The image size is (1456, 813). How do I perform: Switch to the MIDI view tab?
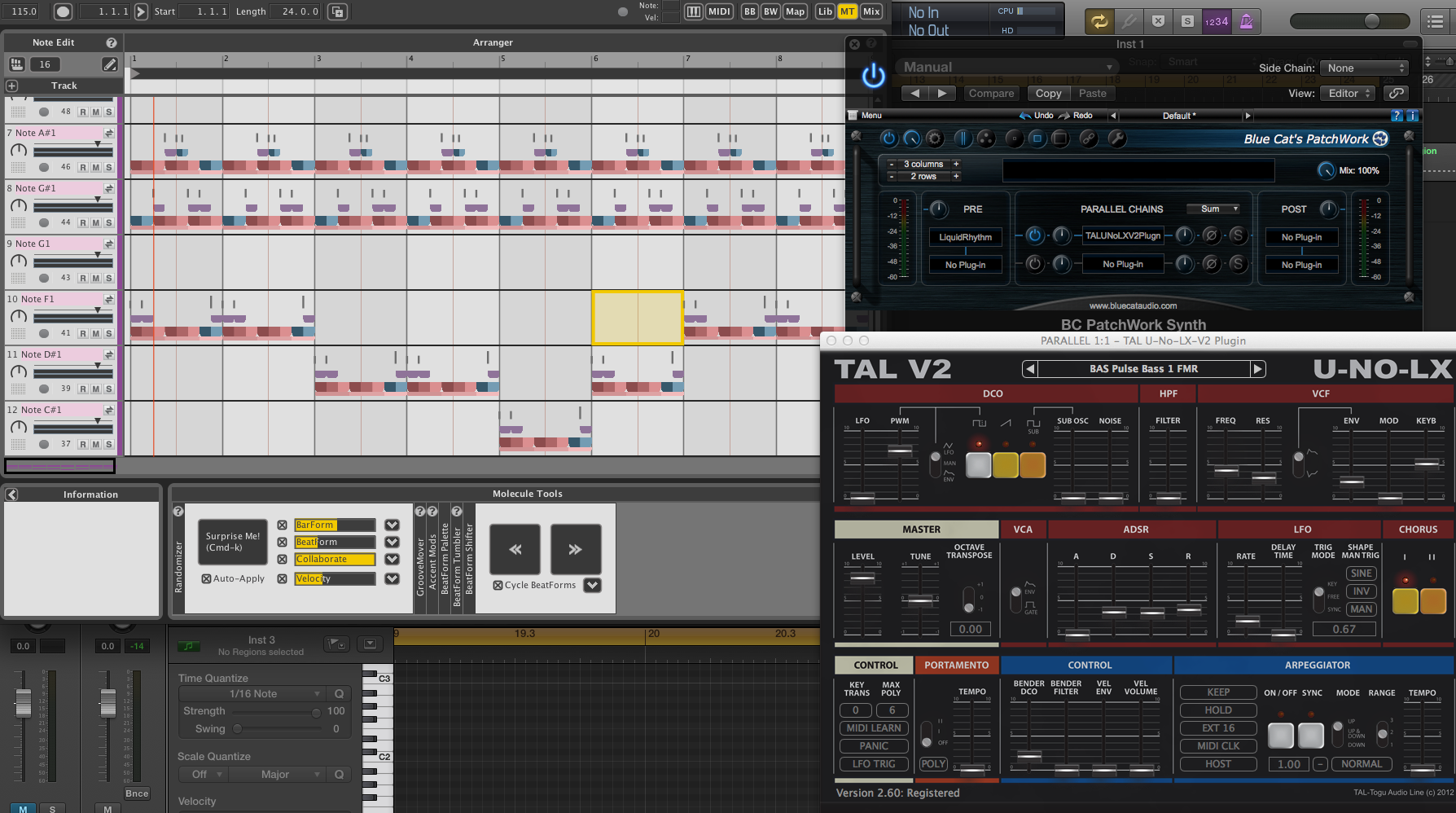pyautogui.click(x=719, y=11)
